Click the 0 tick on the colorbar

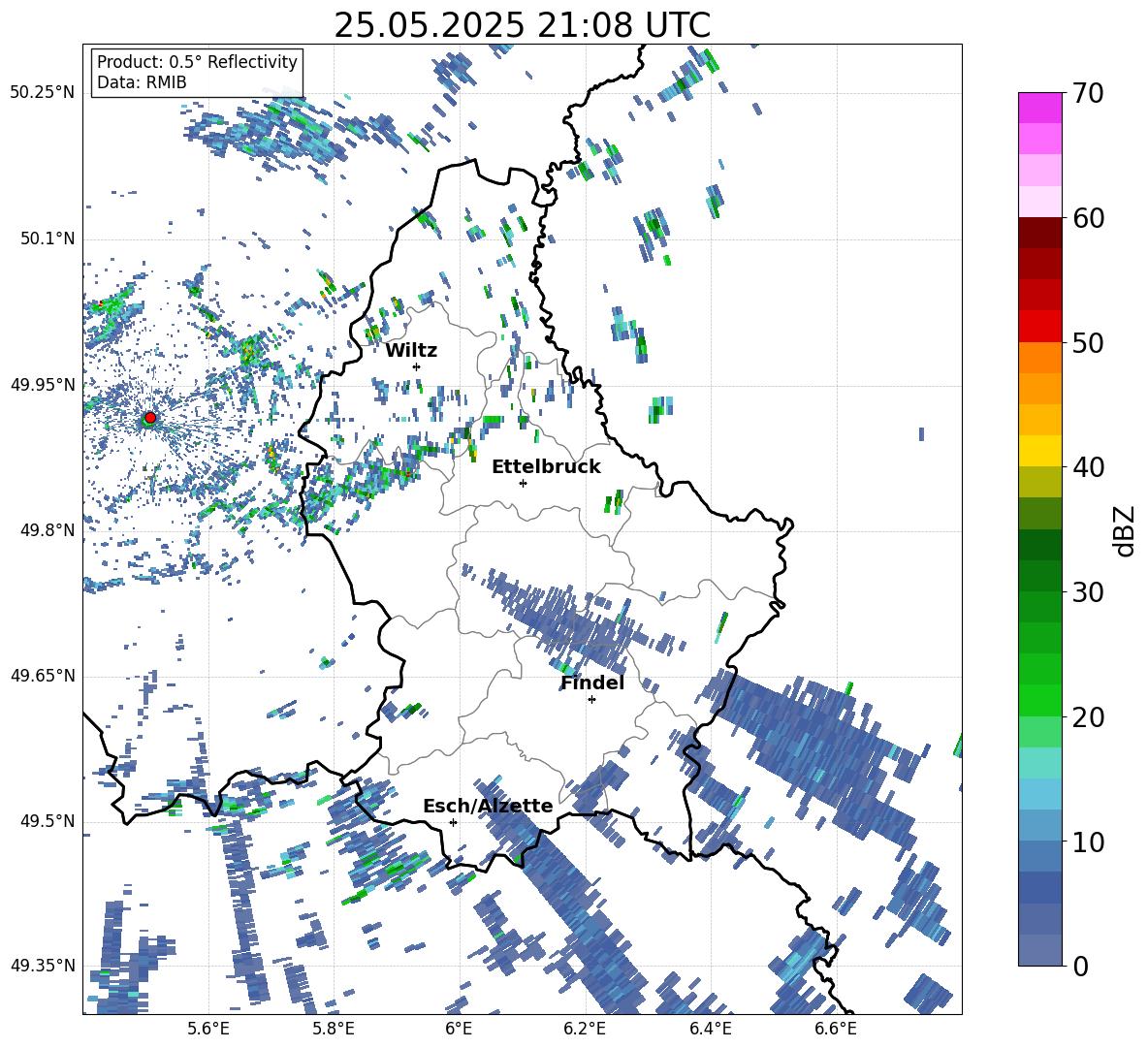pyautogui.click(x=1080, y=966)
